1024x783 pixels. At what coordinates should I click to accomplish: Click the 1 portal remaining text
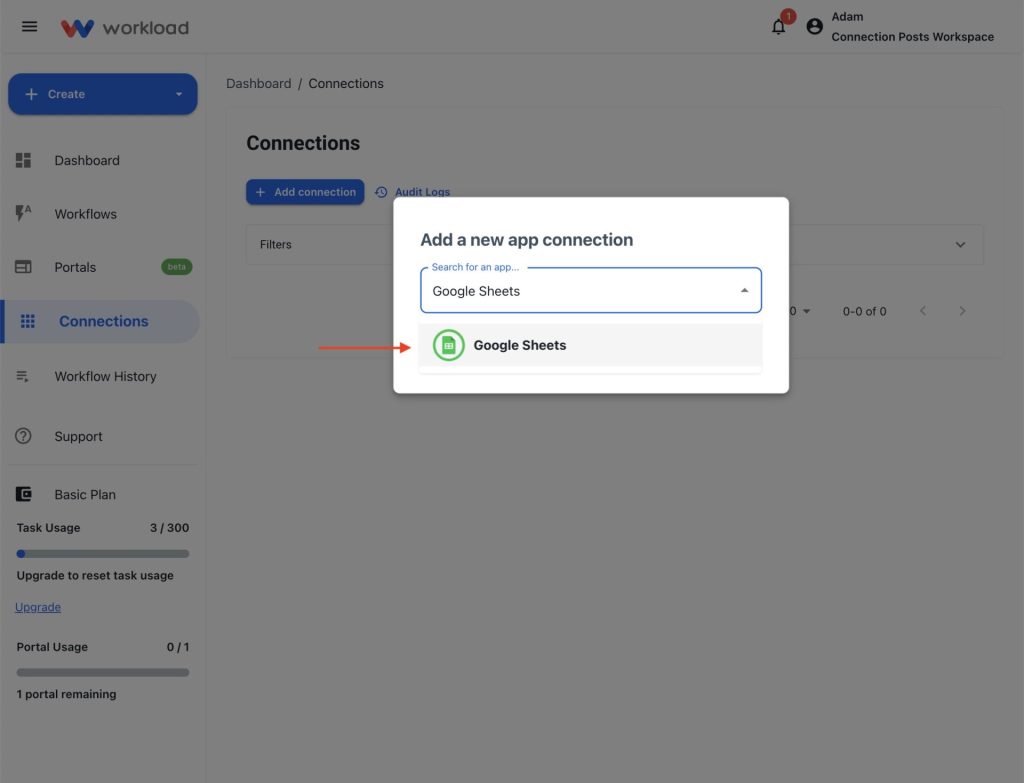click(67, 694)
